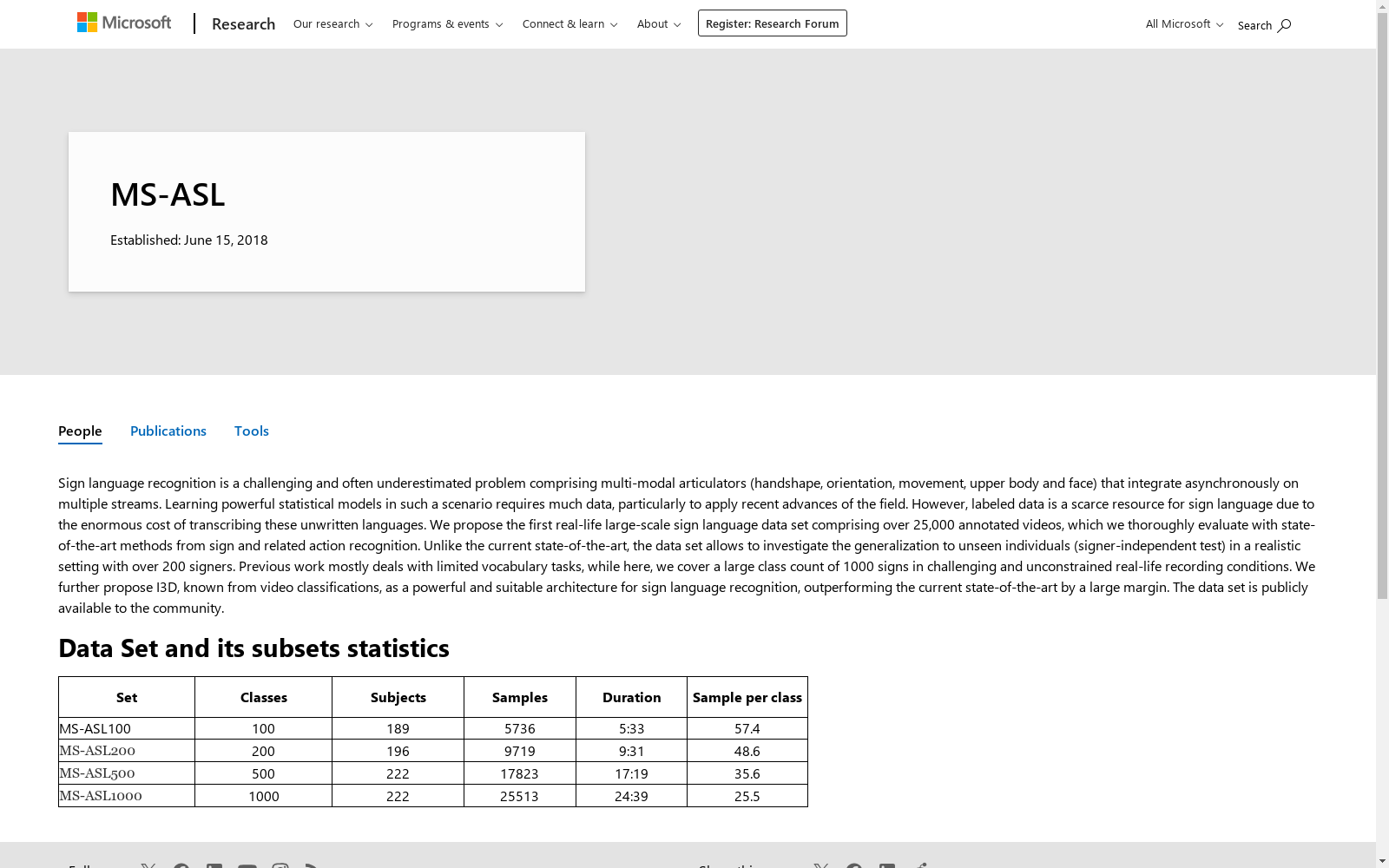Click the Classes cell in the MS-ASL500 row
The image size is (1389, 868).
pyautogui.click(x=264, y=773)
